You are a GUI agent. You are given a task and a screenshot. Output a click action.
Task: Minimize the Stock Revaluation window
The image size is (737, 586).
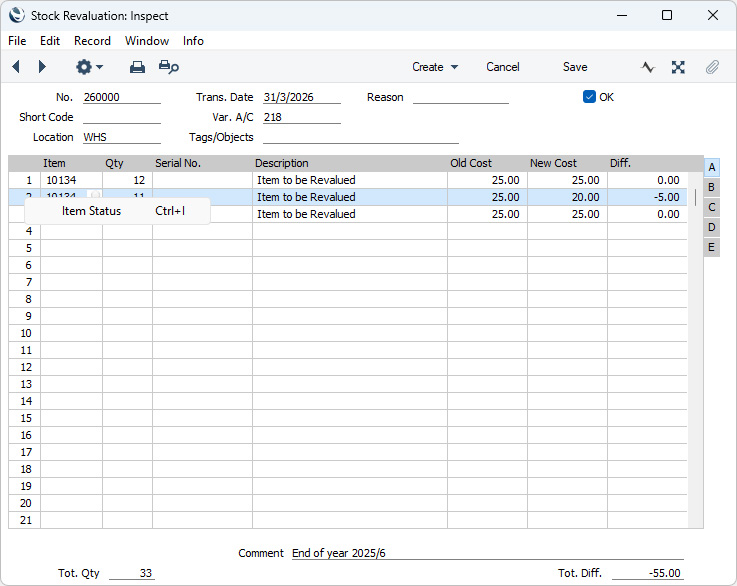[622, 16]
